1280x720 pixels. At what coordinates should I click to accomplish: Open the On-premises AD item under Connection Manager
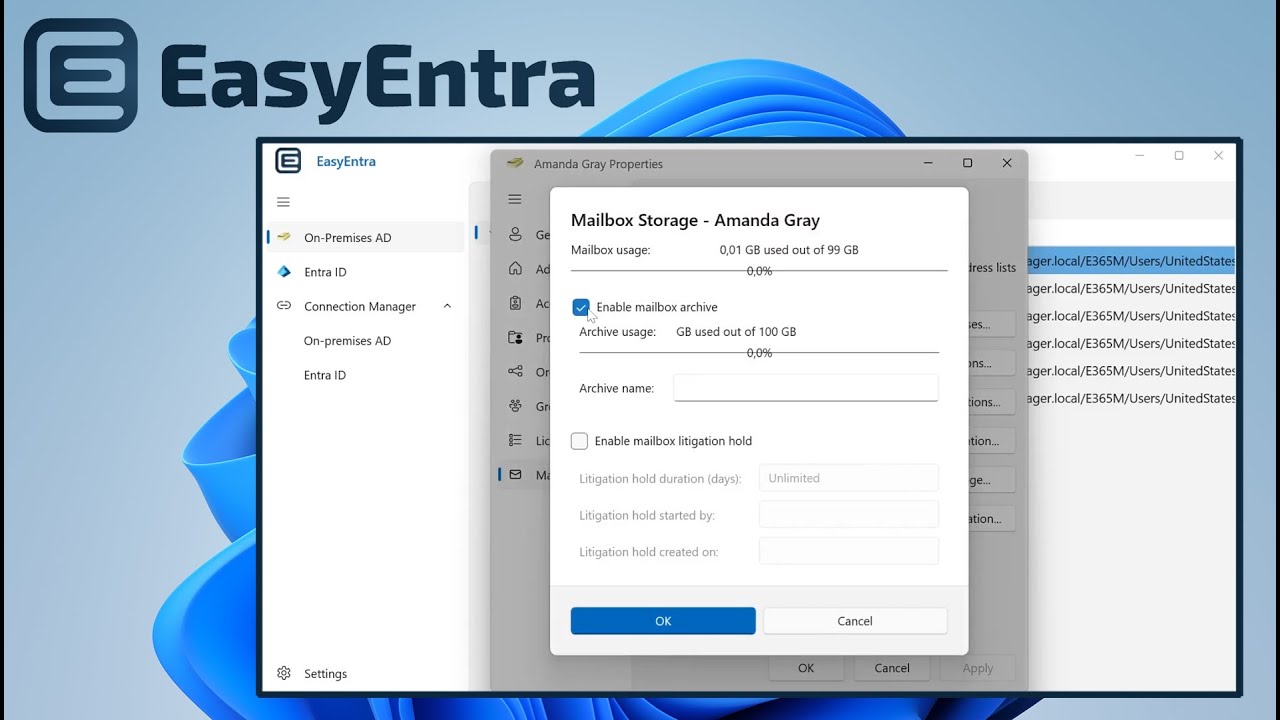pyautogui.click(x=347, y=341)
